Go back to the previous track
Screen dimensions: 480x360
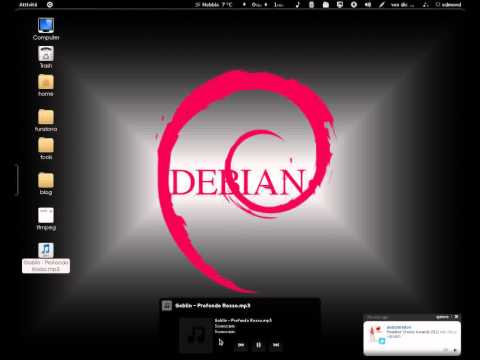(241, 345)
